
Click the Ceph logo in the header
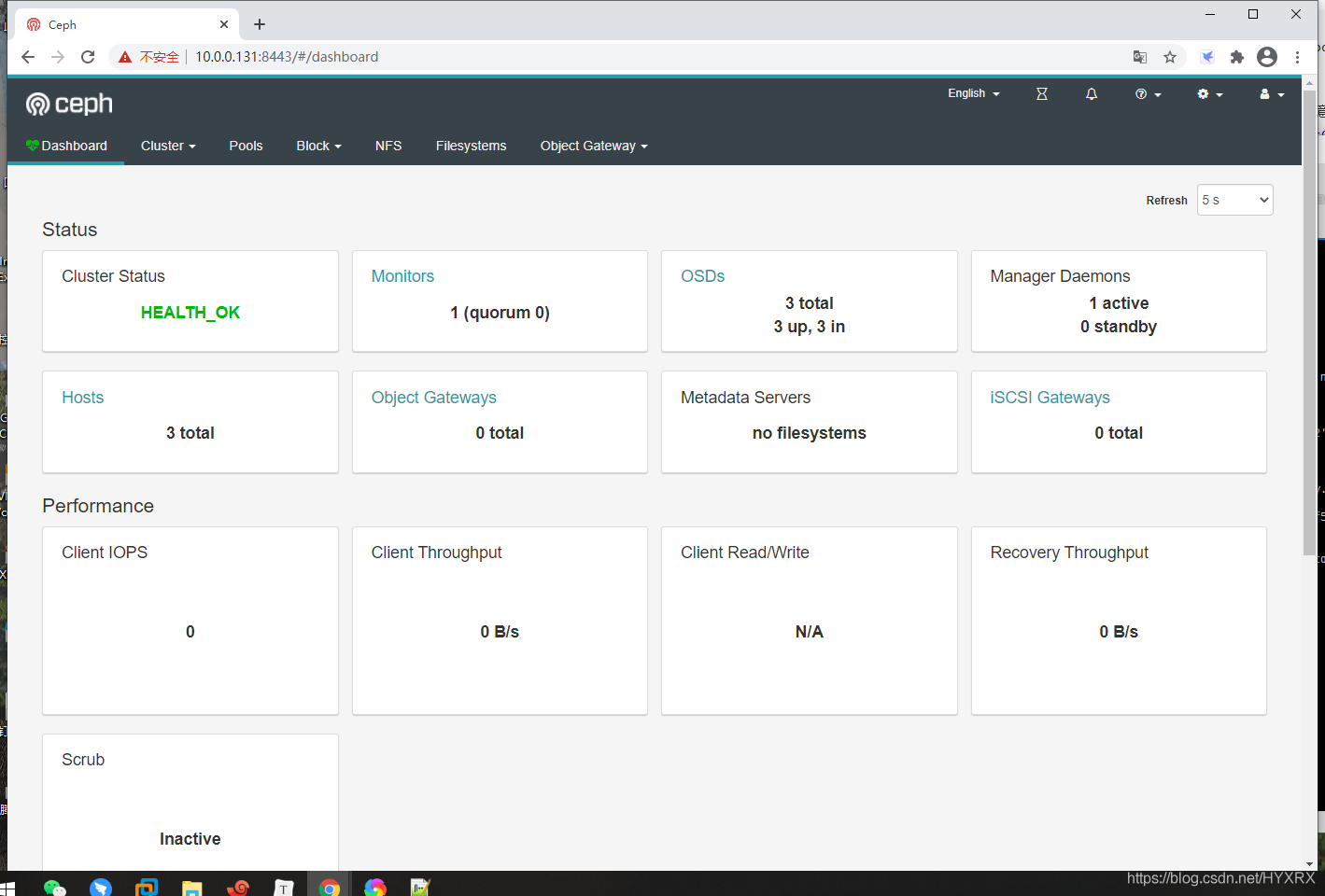point(69,104)
